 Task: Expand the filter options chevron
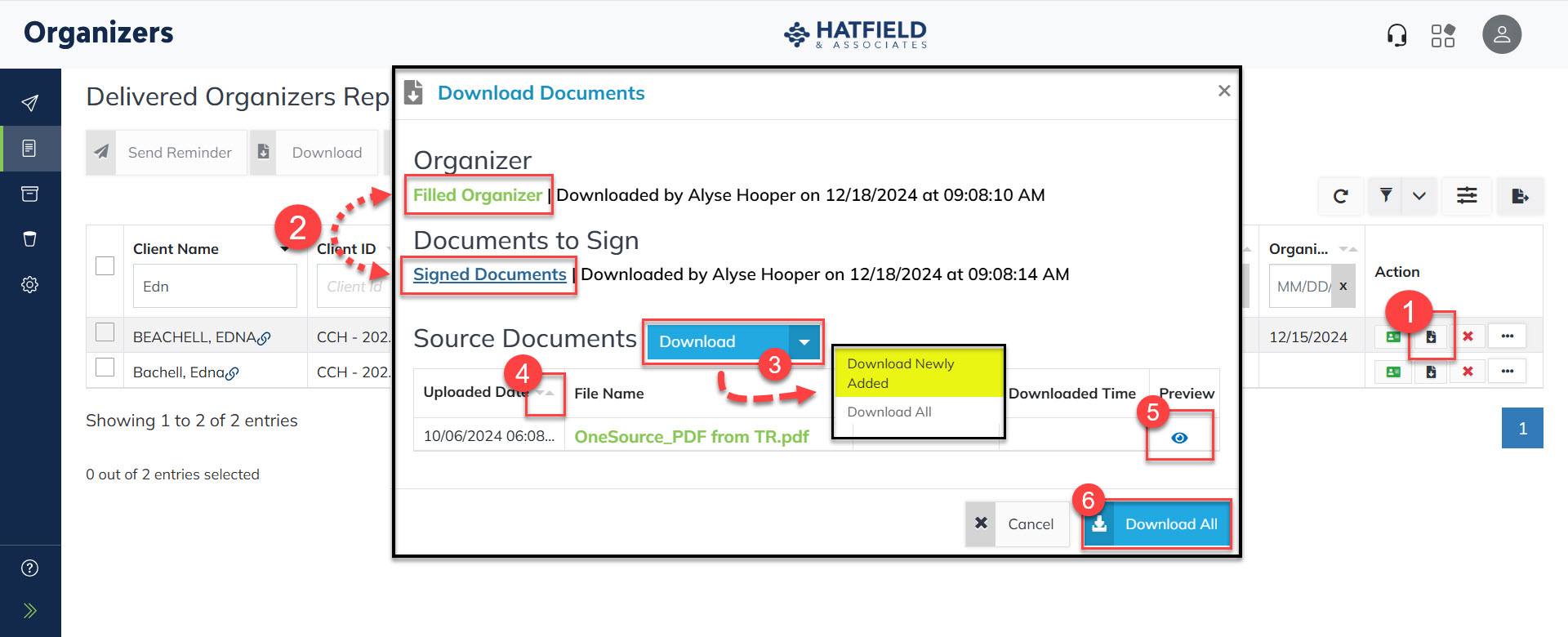pos(1419,196)
